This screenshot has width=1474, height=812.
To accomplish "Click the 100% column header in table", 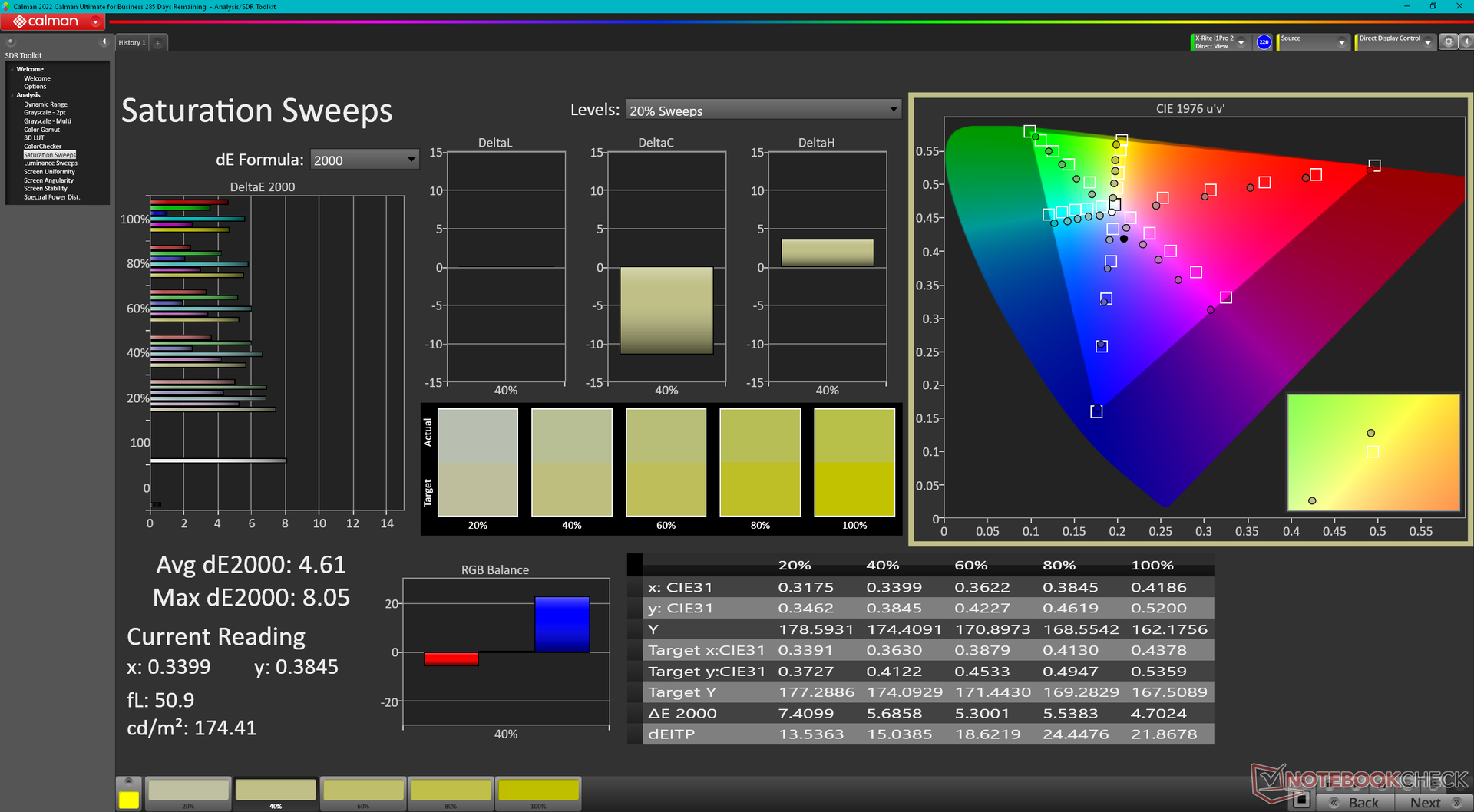I will click(x=1152, y=566).
